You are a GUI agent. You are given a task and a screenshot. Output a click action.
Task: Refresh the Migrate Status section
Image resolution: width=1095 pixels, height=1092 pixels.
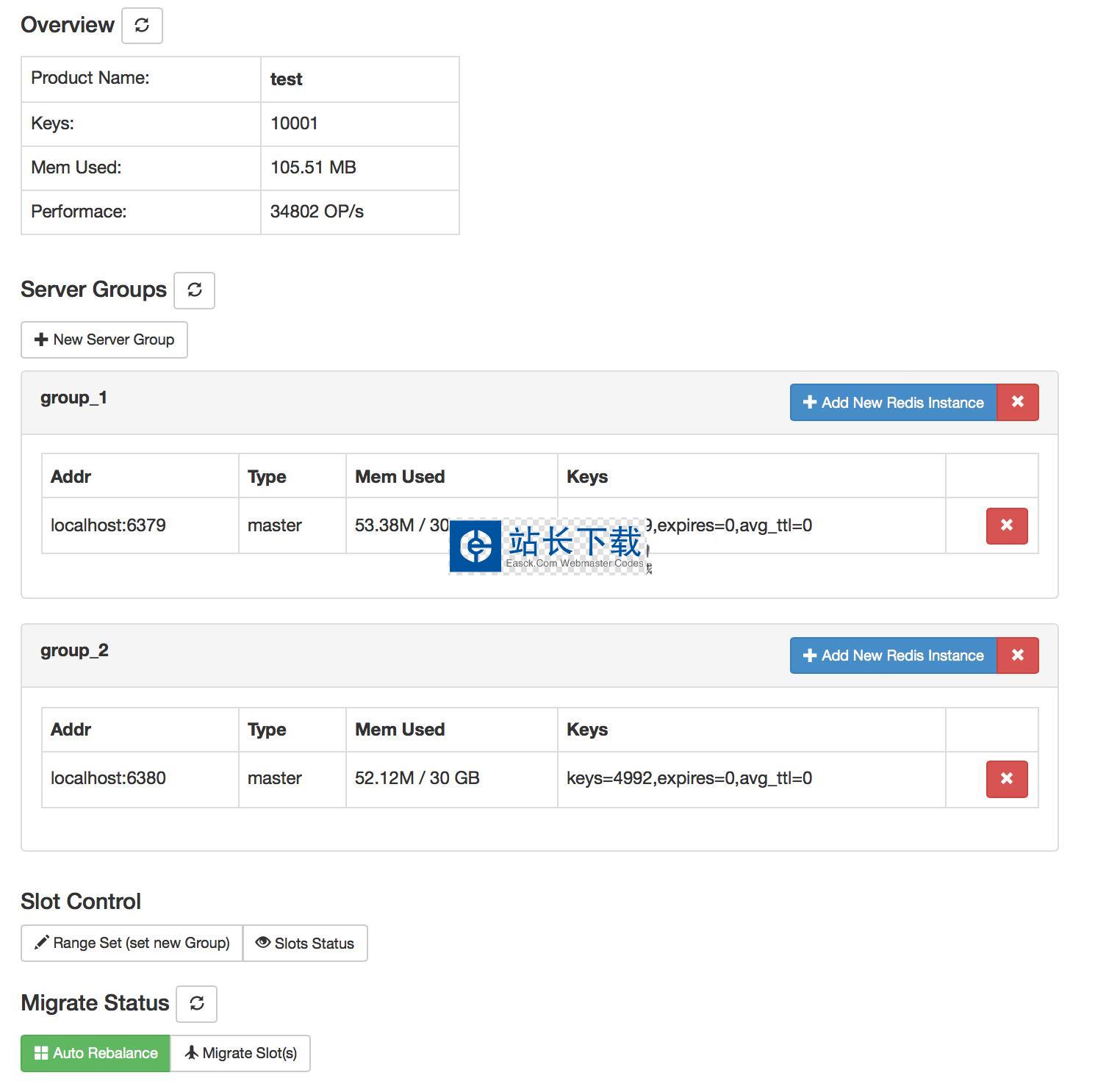(196, 1004)
